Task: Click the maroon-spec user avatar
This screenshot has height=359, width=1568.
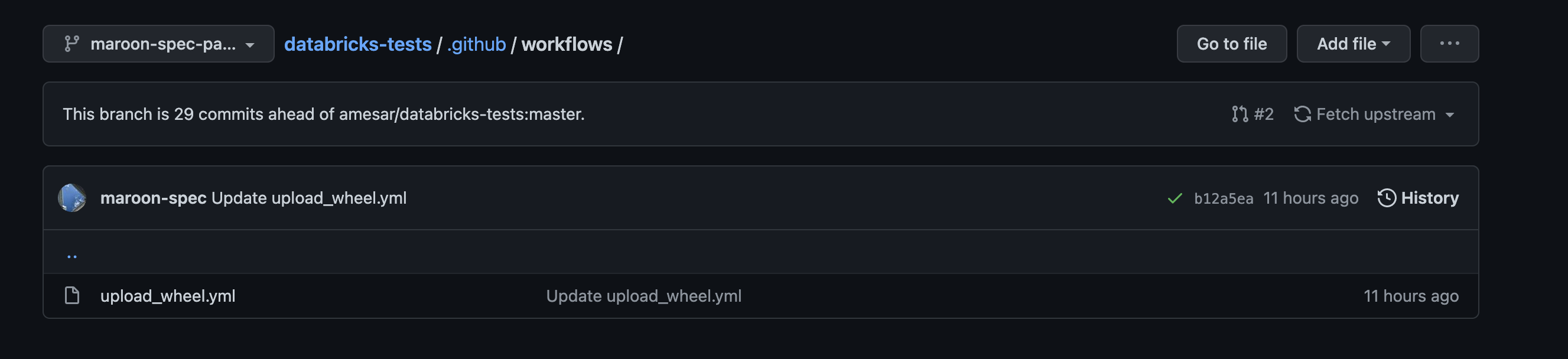Action: pos(72,198)
